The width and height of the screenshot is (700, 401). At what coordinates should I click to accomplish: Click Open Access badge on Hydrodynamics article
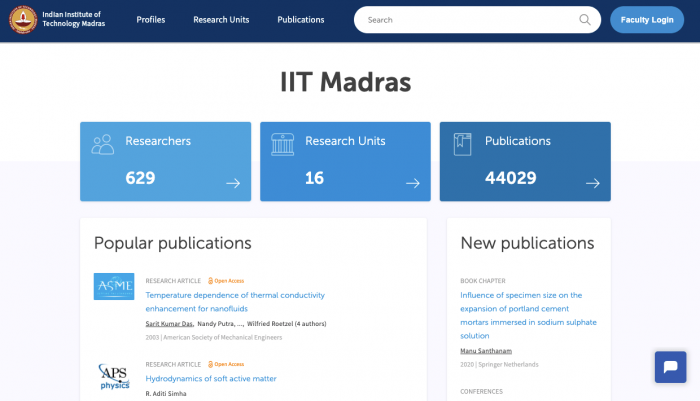(226, 364)
